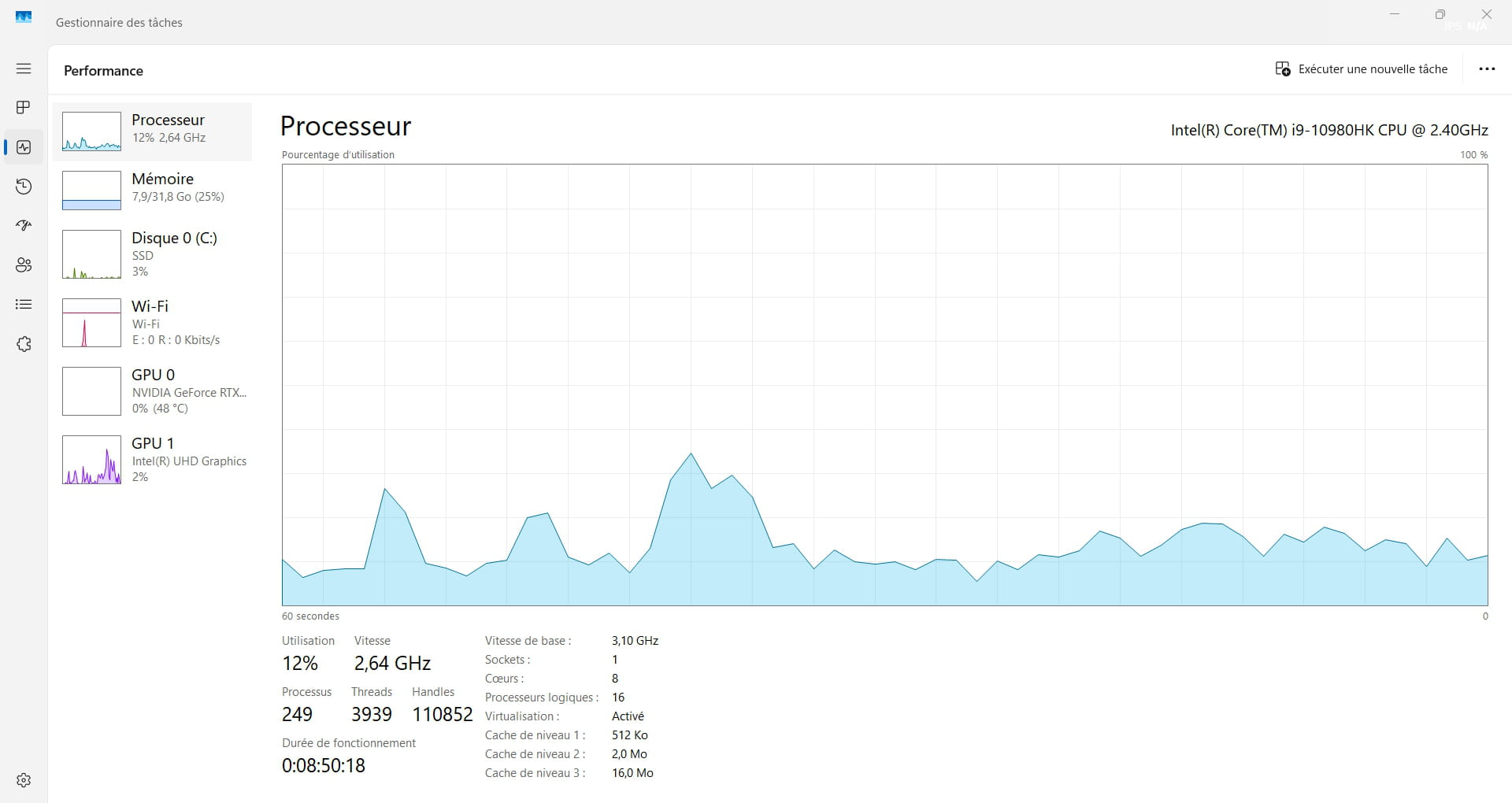Image resolution: width=1512 pixels, height=803 pixels.
Task: Close the Task Manager window
Action: [x=1487, y=14]
